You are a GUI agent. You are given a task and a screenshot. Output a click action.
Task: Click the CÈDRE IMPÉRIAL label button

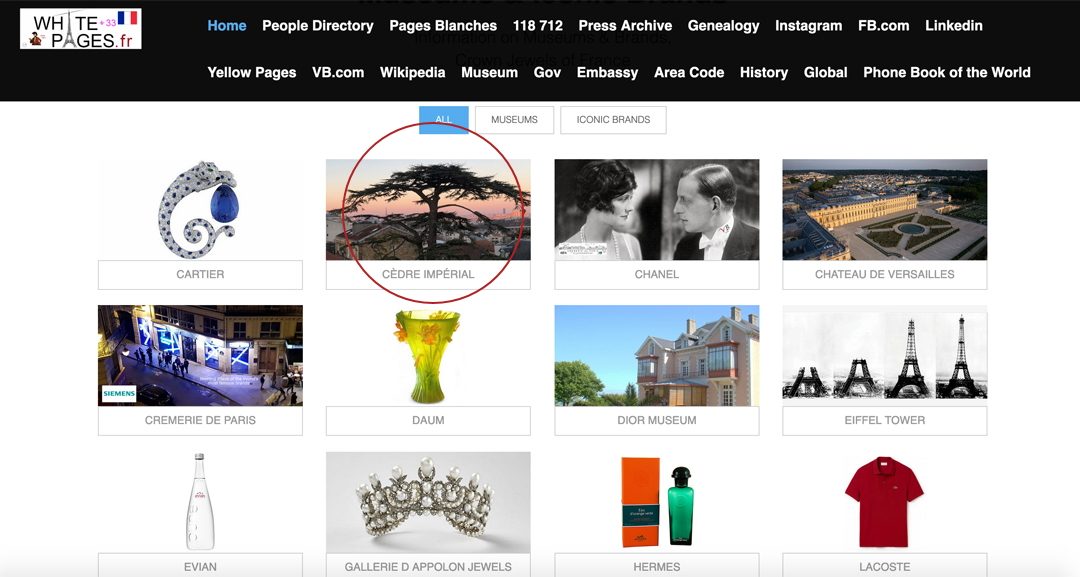tap(428, 275)
